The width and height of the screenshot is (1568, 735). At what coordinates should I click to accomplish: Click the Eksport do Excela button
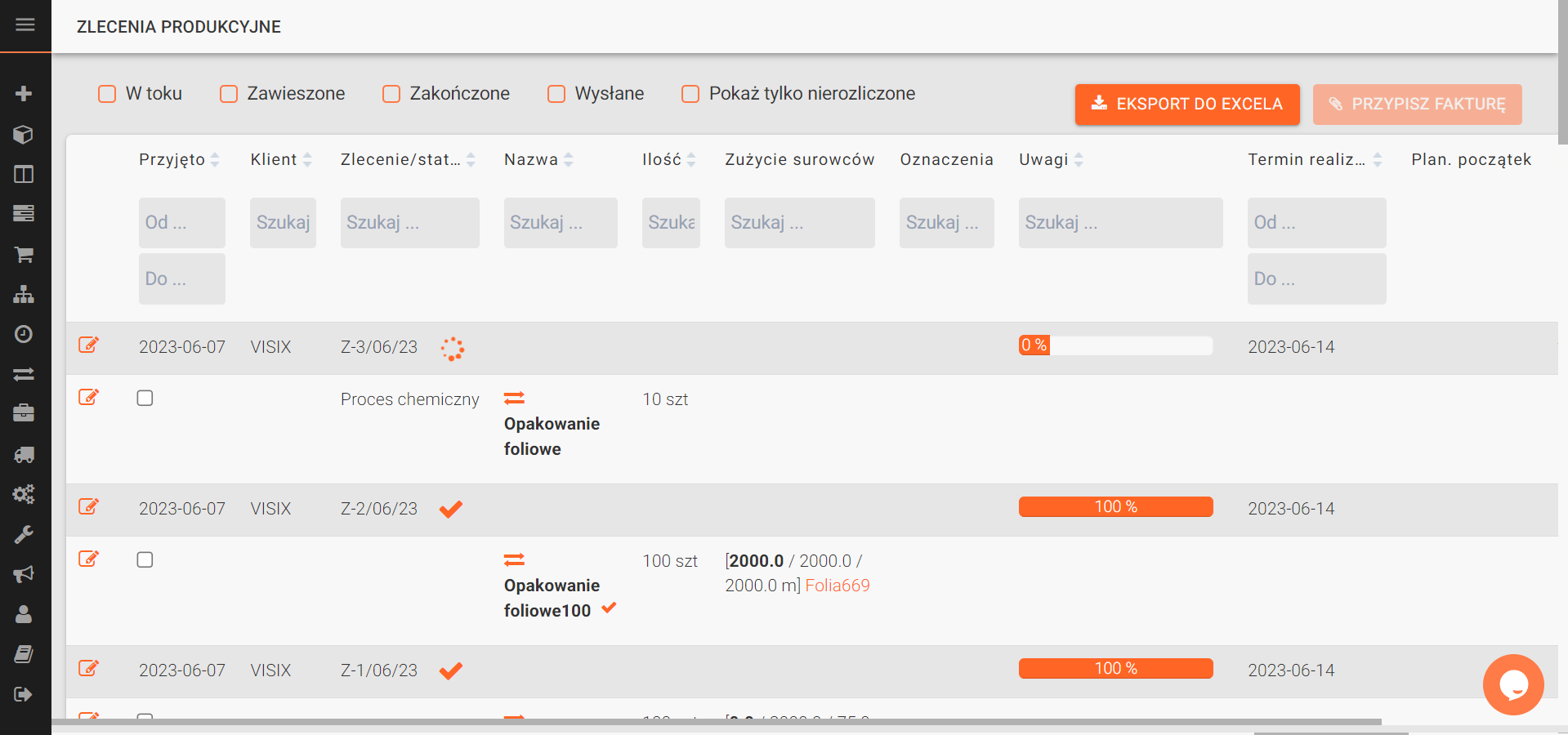pos(1186,105)
